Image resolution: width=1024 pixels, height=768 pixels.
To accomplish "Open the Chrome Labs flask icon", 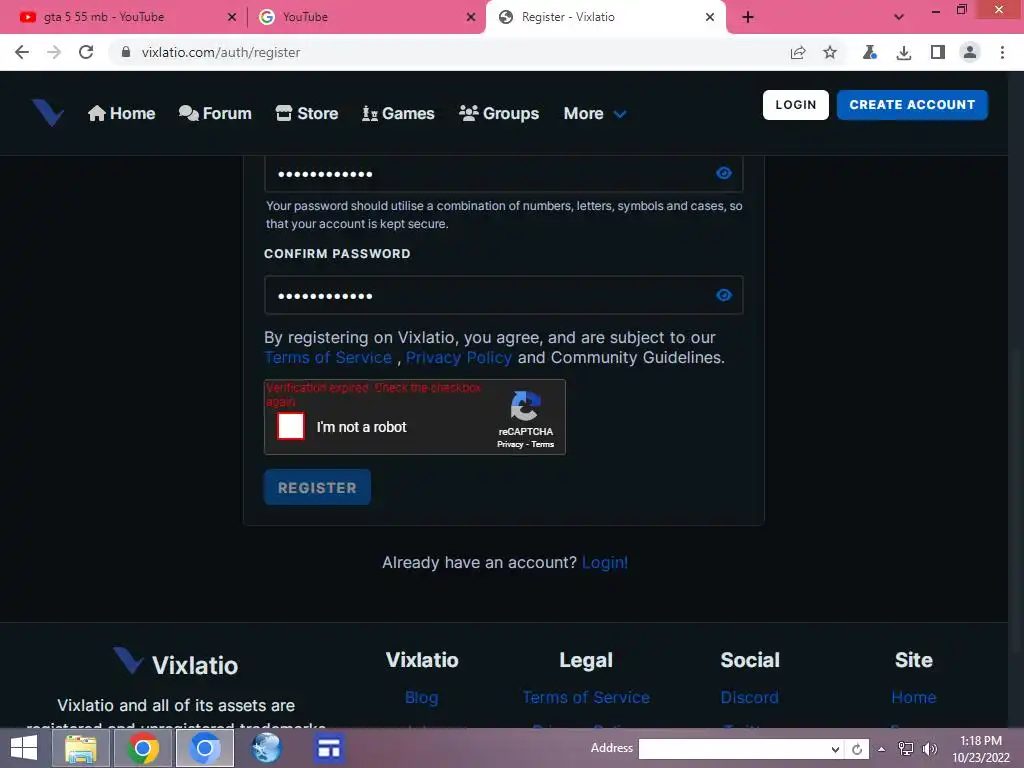I will point(869,52).
